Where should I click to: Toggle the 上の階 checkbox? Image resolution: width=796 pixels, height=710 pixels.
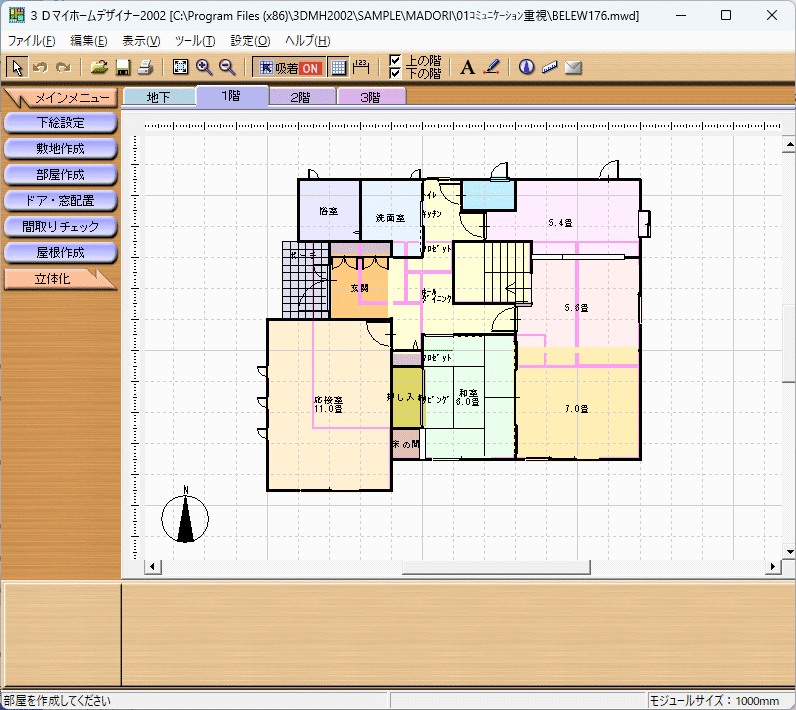coord(395,61)
